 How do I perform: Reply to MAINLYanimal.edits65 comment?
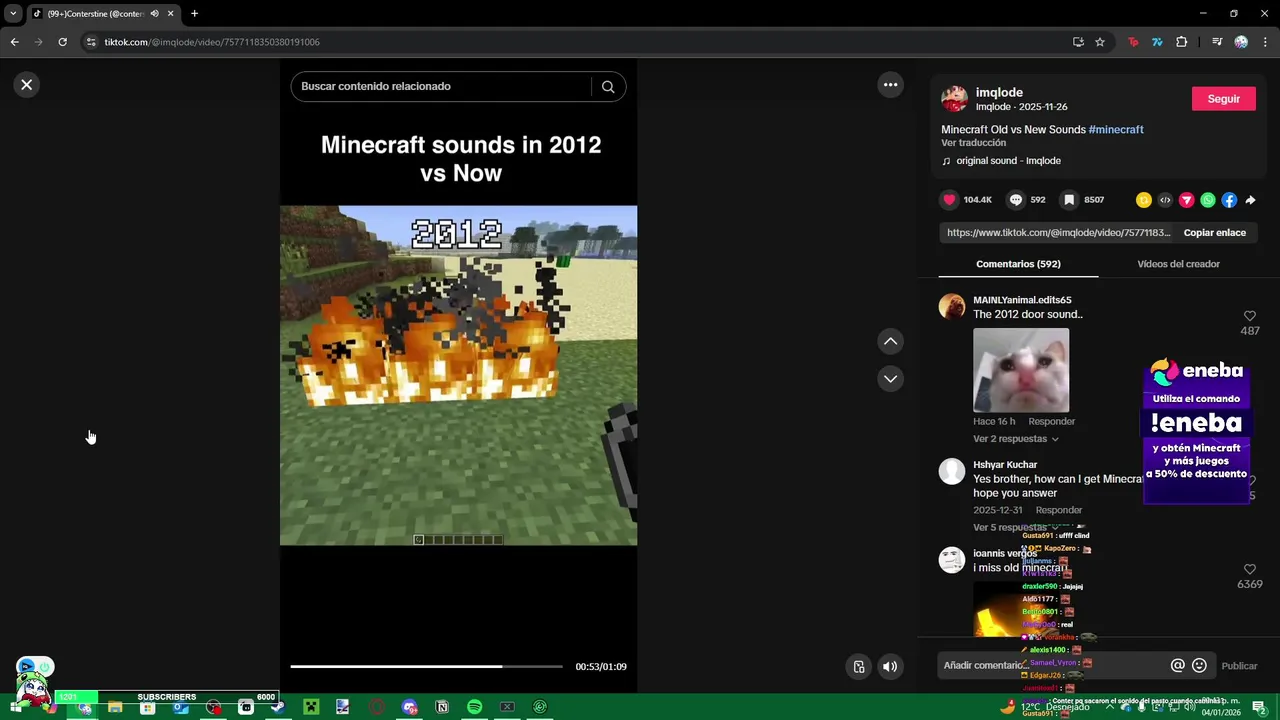click(x=1051, y=422)
